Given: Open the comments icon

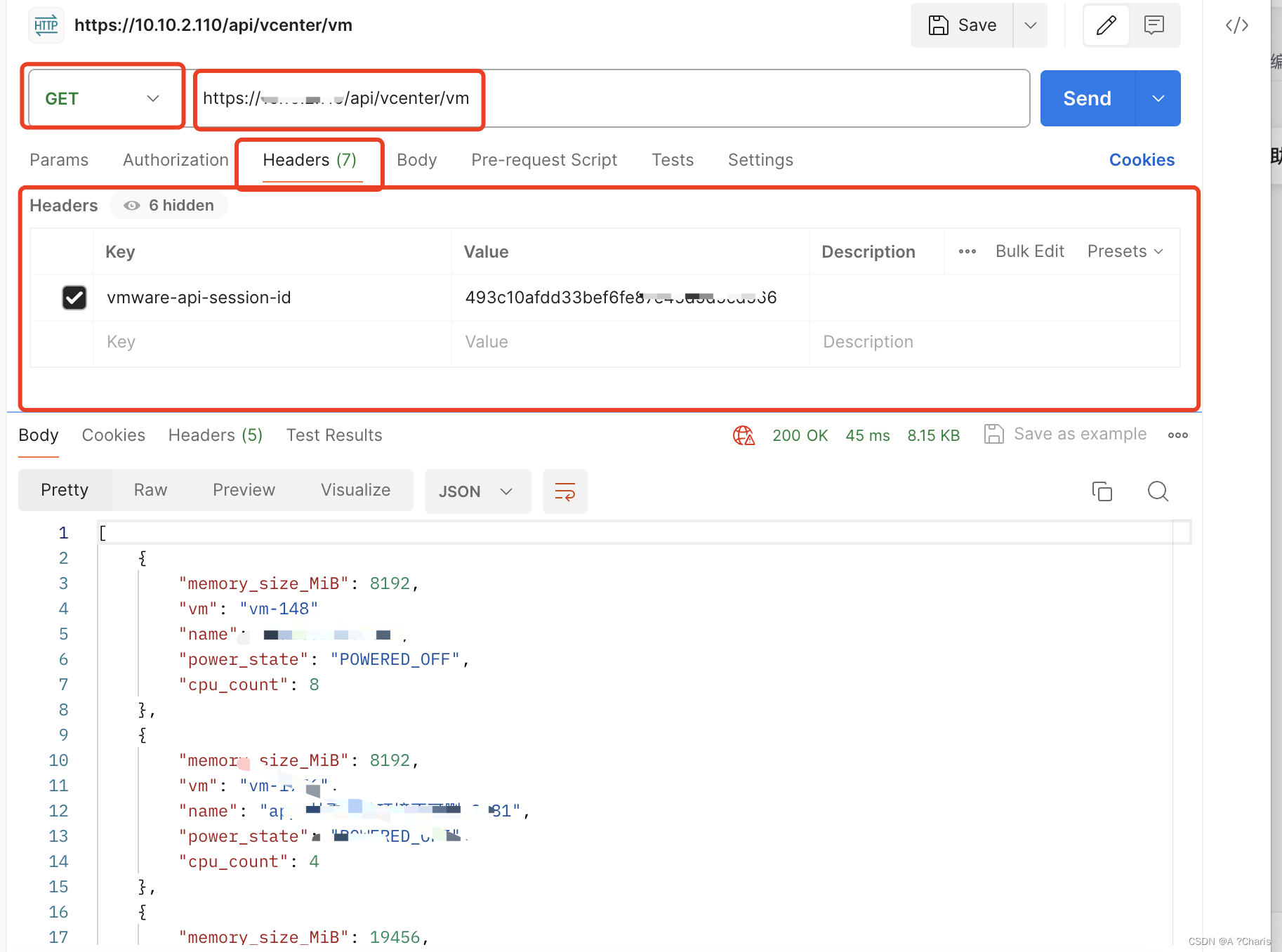Looking at the screenshot, I should pos(1154,25).
